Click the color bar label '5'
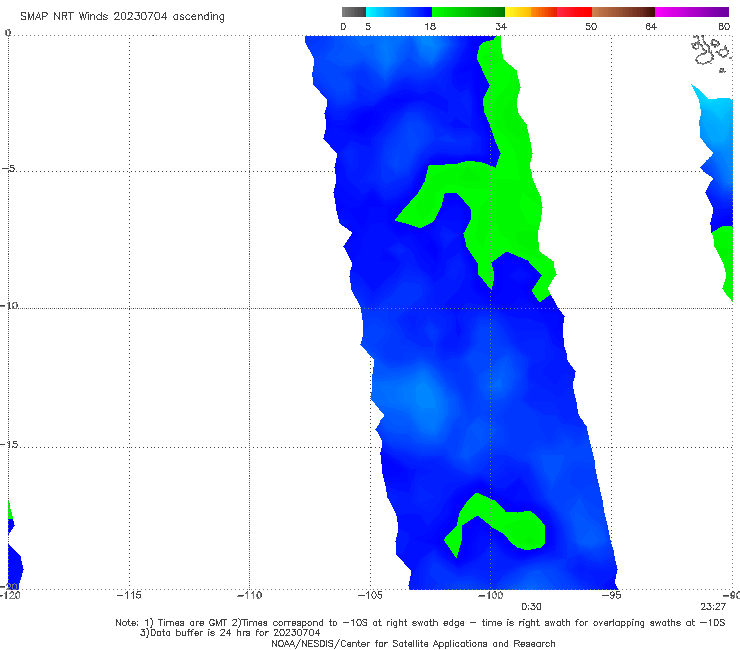 (368, 26)
